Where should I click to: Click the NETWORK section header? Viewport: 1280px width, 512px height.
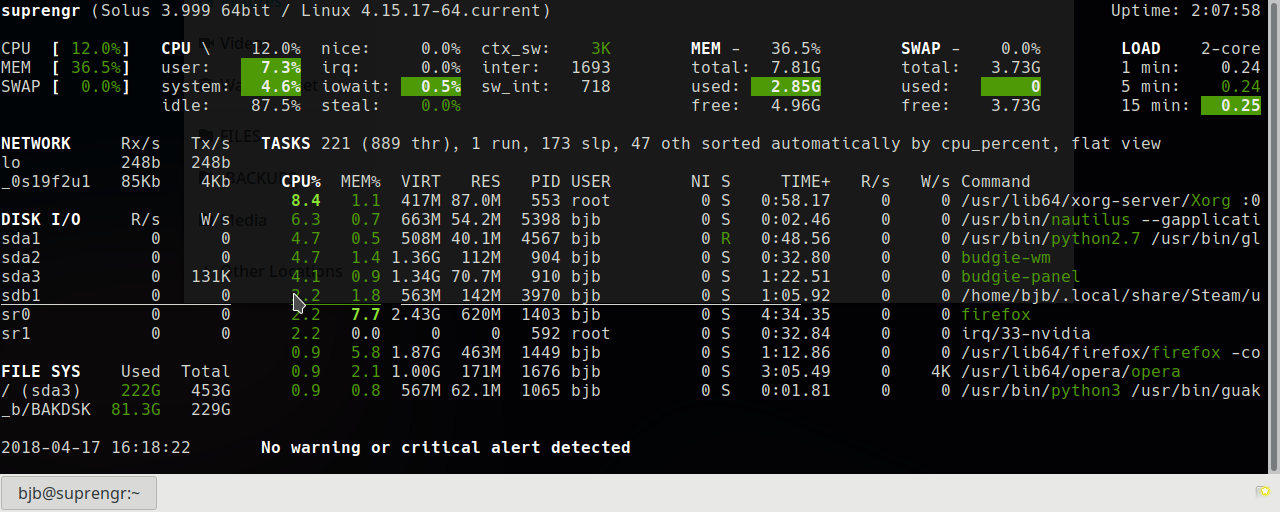point(36,143)
